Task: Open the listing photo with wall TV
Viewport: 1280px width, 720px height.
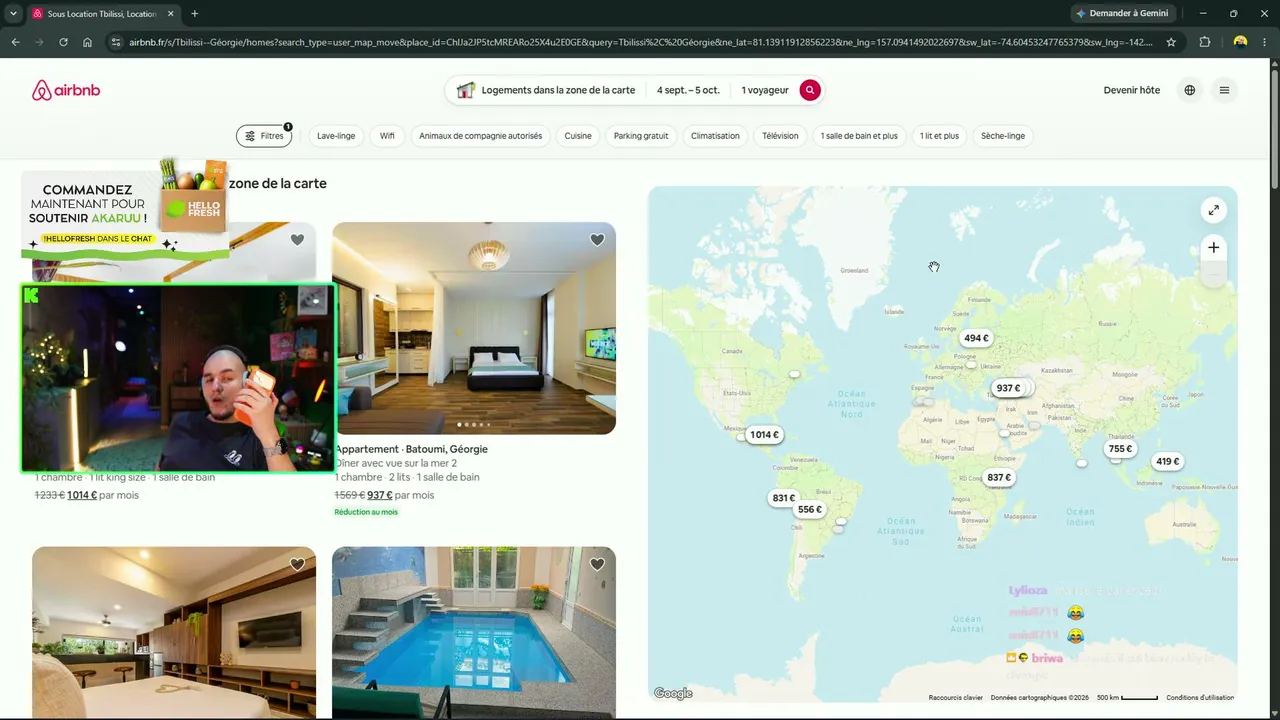Action: tap(174, 632)
